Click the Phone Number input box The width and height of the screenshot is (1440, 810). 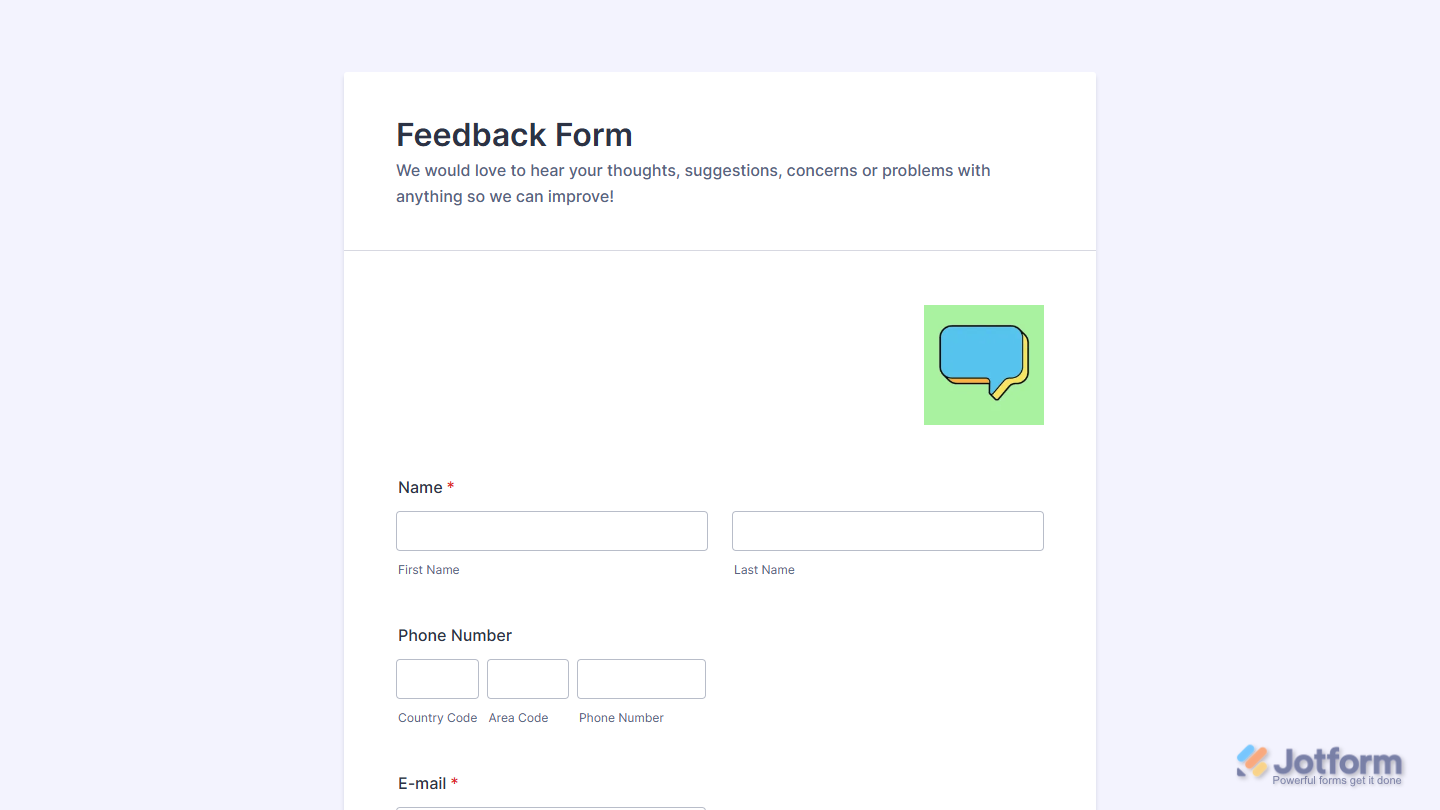[641, 678]
